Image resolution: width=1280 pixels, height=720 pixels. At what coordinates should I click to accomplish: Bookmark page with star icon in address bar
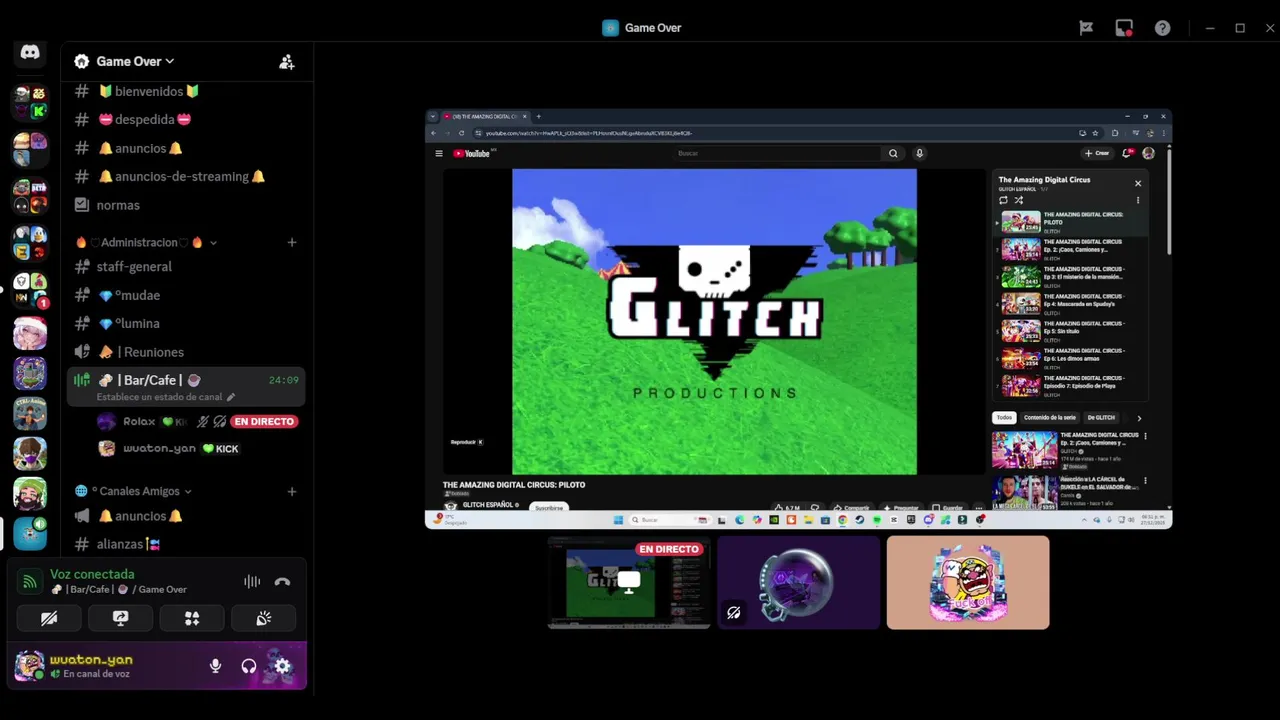point(1095,133)
